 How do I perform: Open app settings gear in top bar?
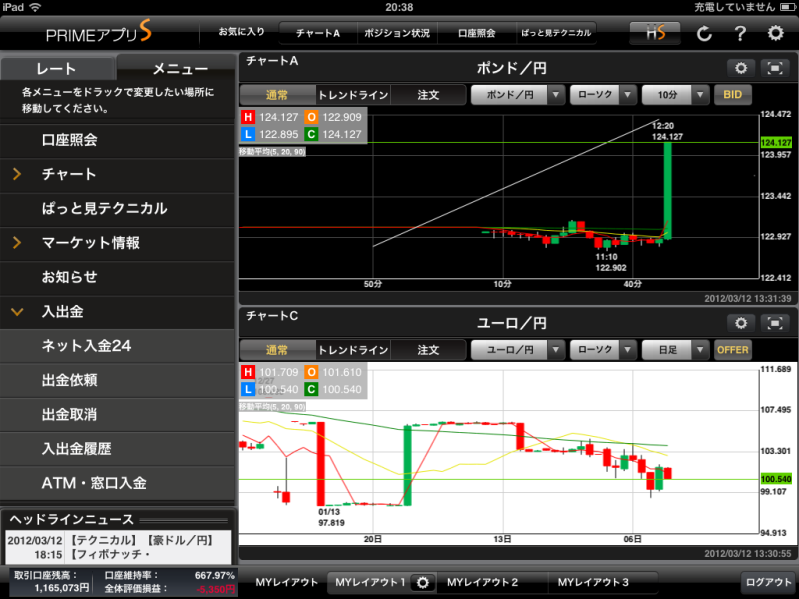point(775,34)
